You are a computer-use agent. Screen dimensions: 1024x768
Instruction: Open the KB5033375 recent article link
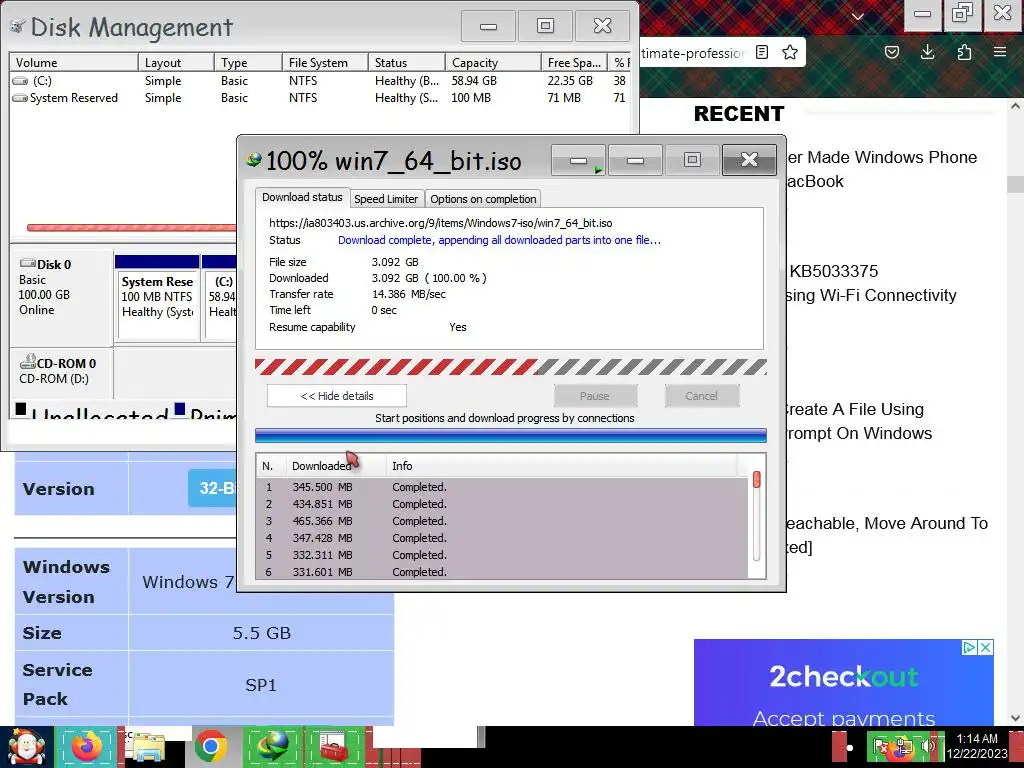(872, 283)
